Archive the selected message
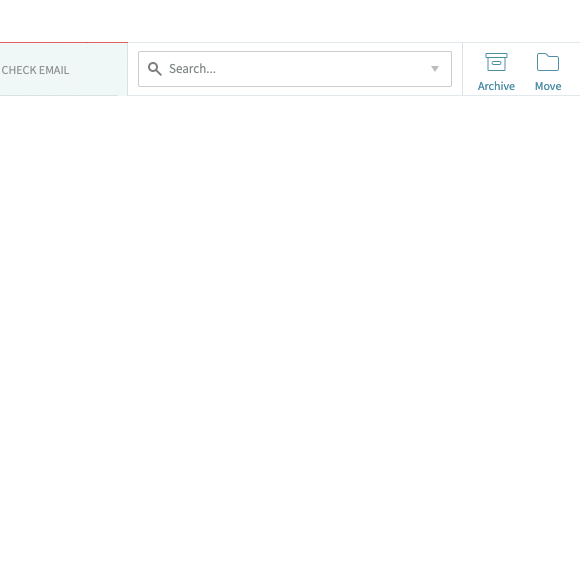The width and height of the screenshot is (580, 580). (496, 72)
